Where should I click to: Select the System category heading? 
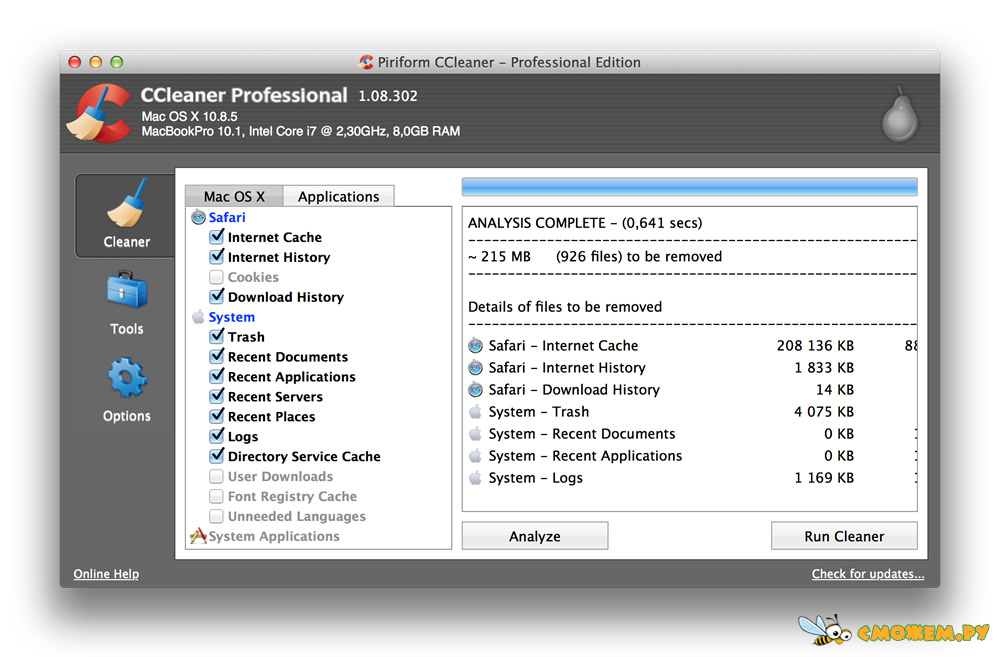tap(232, 317)
